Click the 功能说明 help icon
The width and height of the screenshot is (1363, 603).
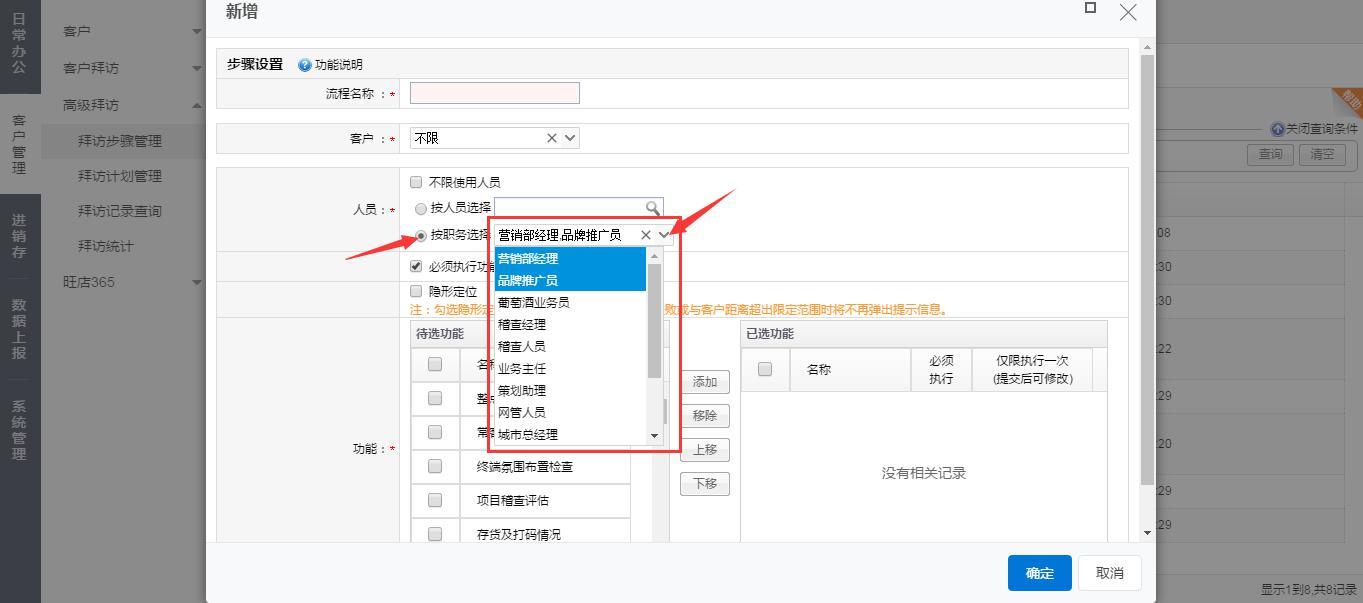point(305,65)
